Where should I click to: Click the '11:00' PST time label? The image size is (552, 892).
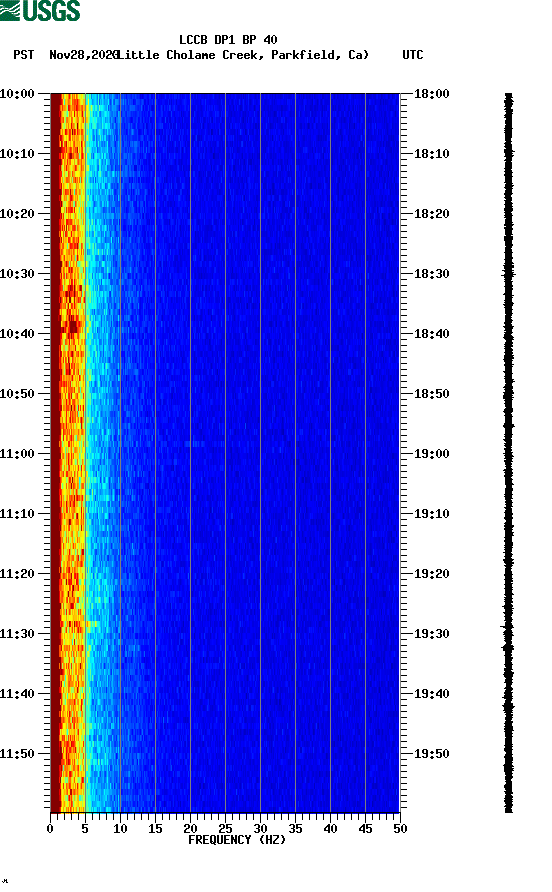[17, 454]
